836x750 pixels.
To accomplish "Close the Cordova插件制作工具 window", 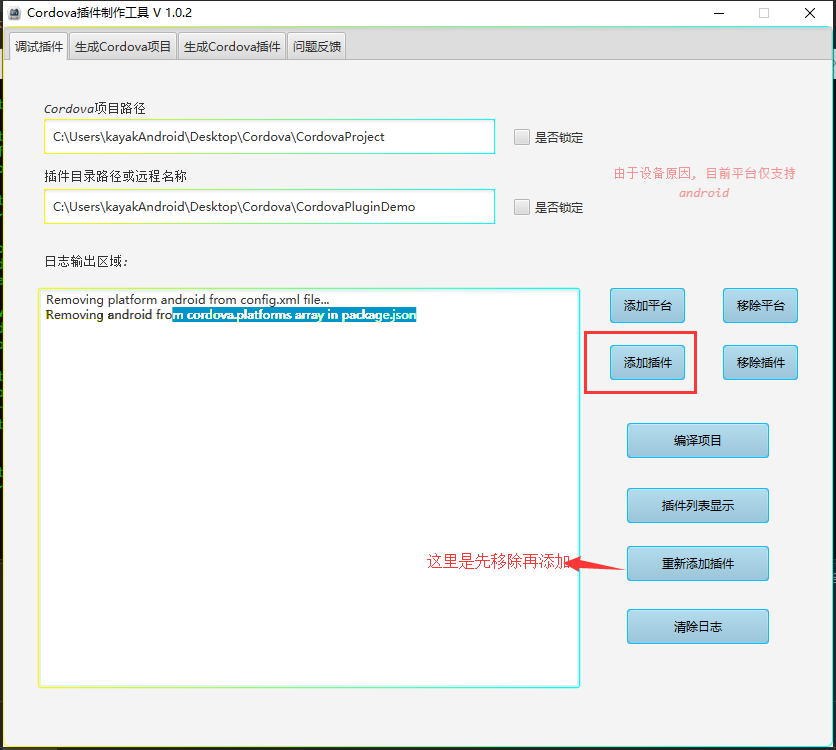I will (810, 13).
